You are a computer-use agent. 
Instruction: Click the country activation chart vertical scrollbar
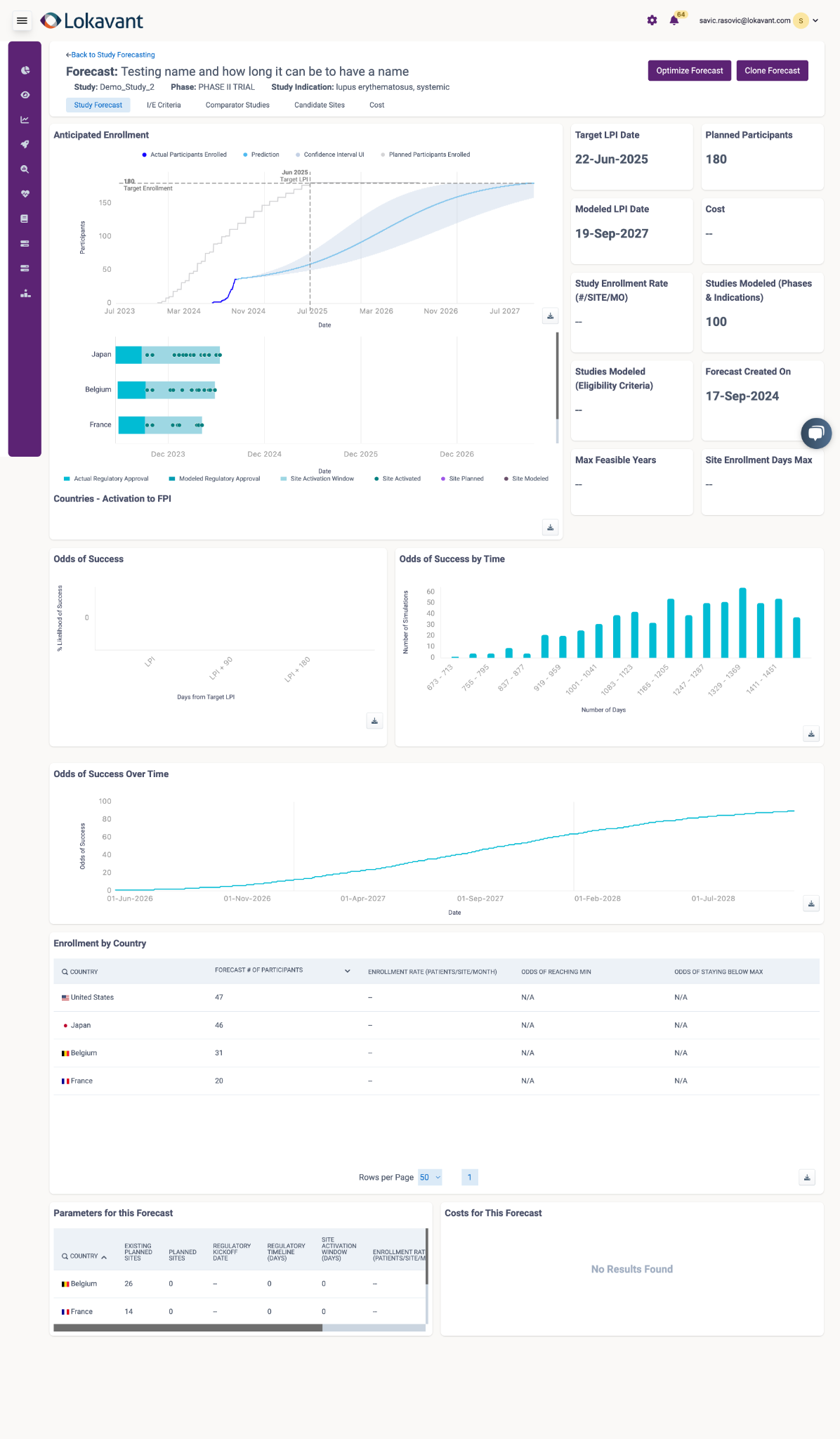pyautogui.click(x=558, y=376)
